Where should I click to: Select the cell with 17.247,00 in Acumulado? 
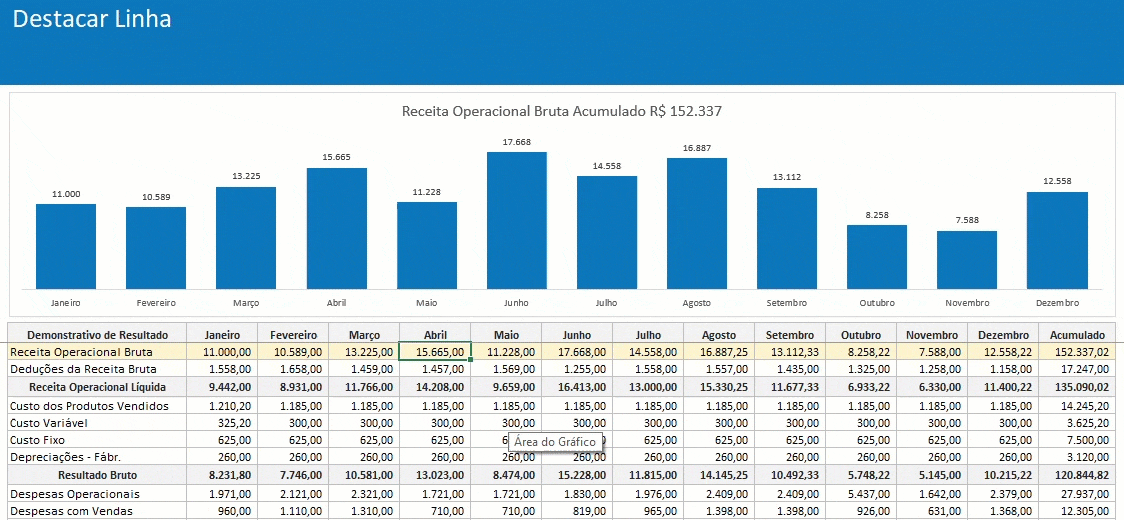tap(1077, 369)
